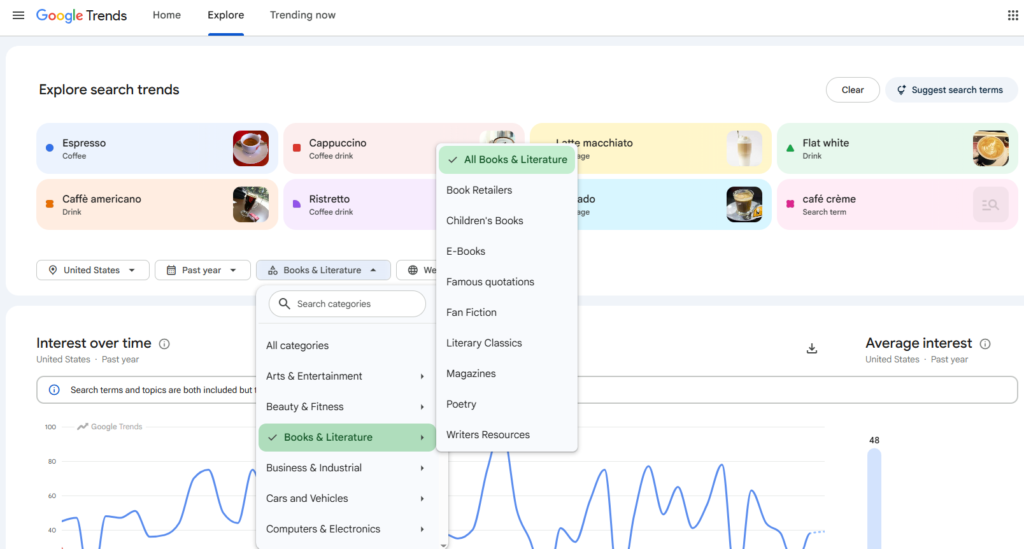Click the Caffè americano drink thumbnail
This screenshot has width=1024, height=549.
[x=251, y=204]
